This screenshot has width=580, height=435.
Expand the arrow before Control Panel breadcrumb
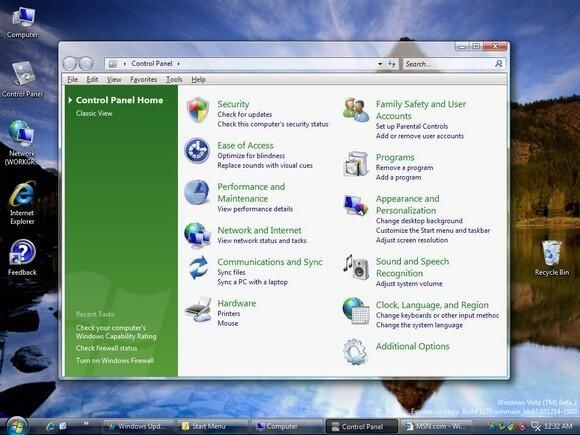point(125,64)
